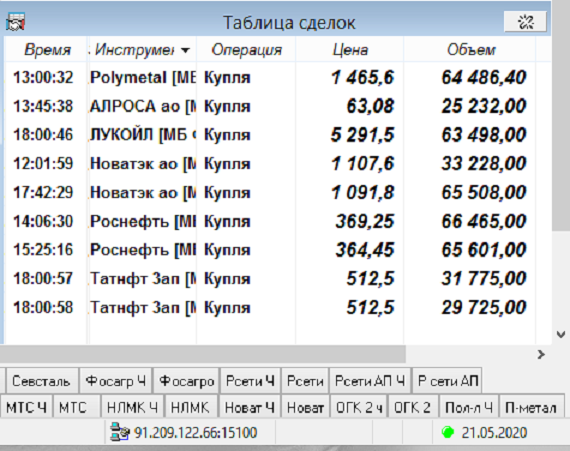Switch to the Севсталь tab
Screen dimensions: 570x451
point(41,381)
